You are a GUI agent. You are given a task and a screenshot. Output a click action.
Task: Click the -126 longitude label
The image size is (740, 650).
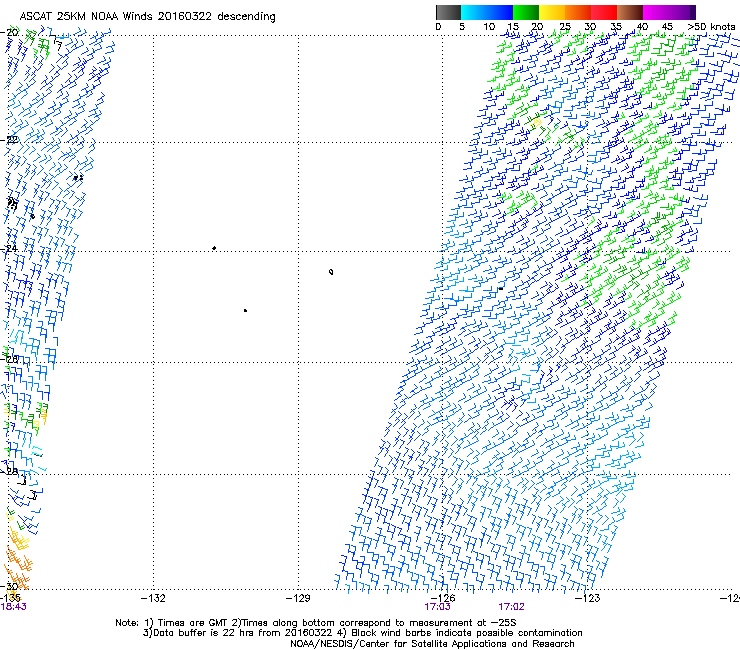pyautogui.click(x=443, y=598)
